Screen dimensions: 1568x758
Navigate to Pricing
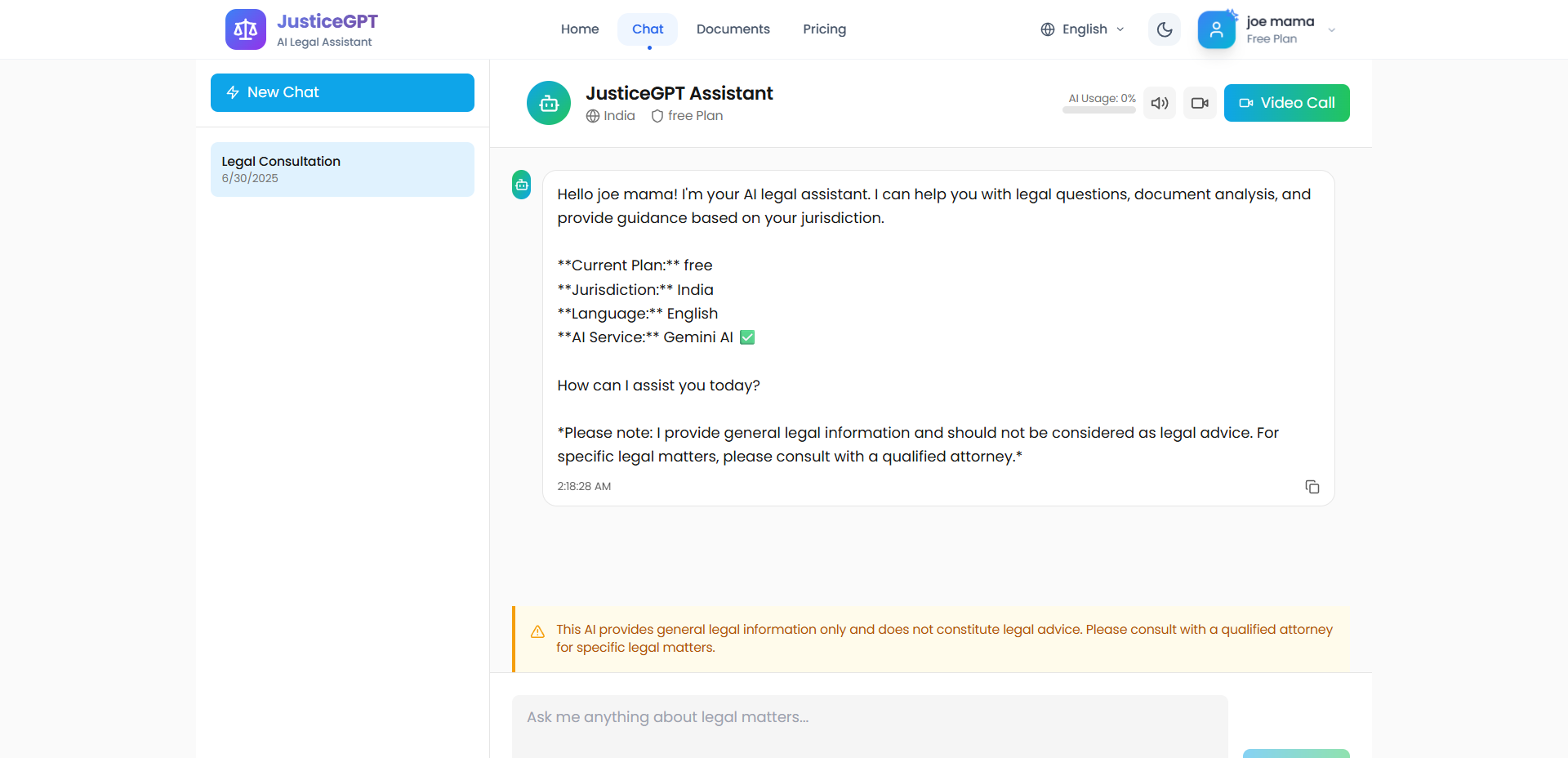coord(824,29)
